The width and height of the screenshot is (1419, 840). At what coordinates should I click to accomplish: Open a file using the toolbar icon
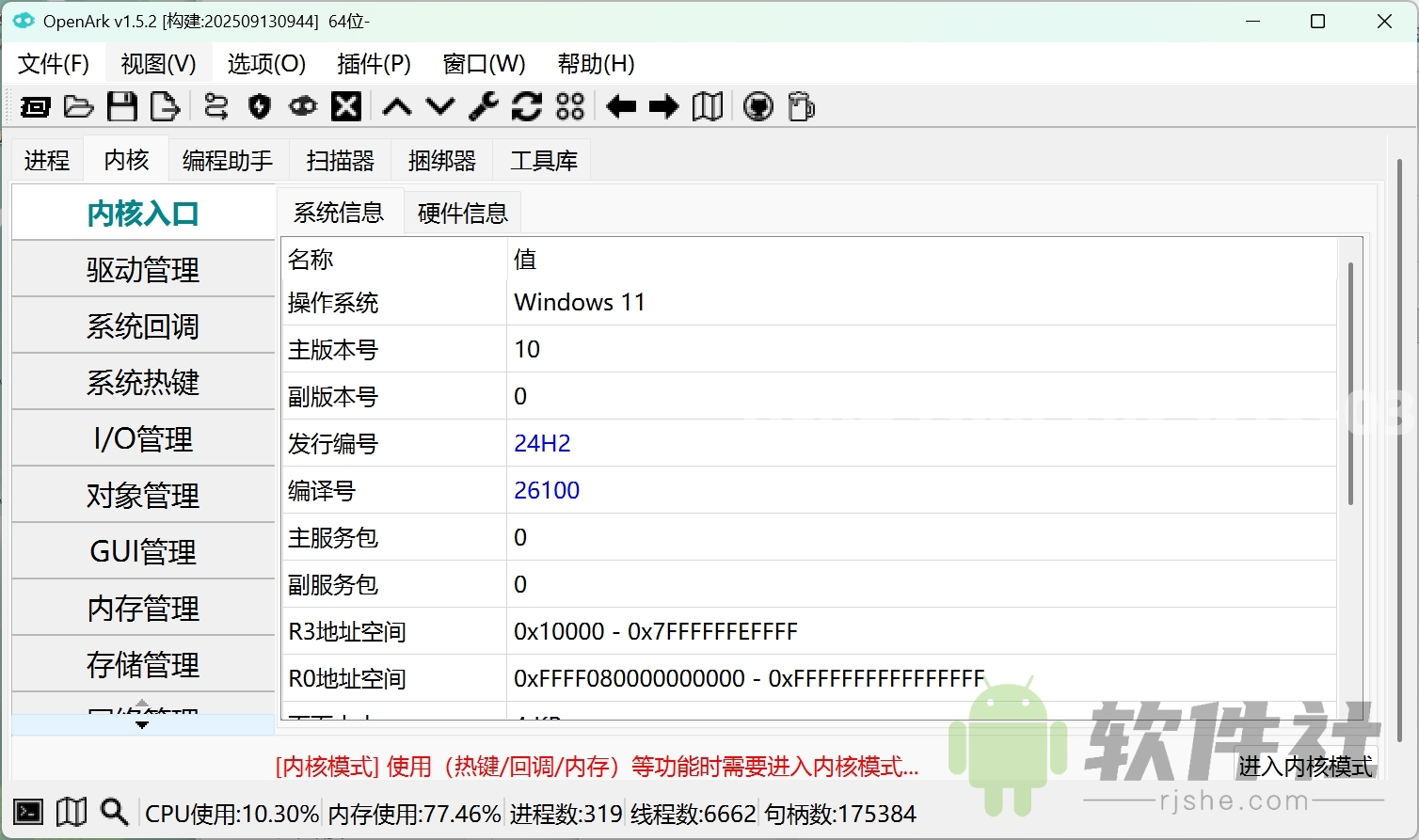point(78,106)
